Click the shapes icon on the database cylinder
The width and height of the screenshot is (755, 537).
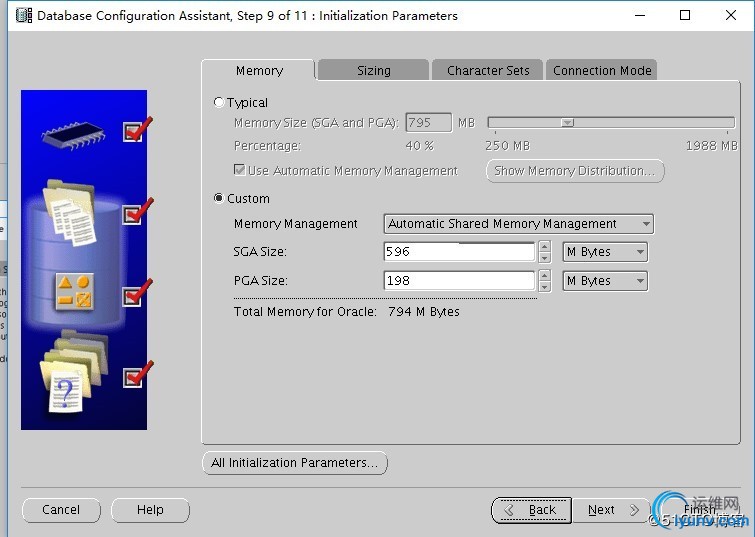pos(74,292)
